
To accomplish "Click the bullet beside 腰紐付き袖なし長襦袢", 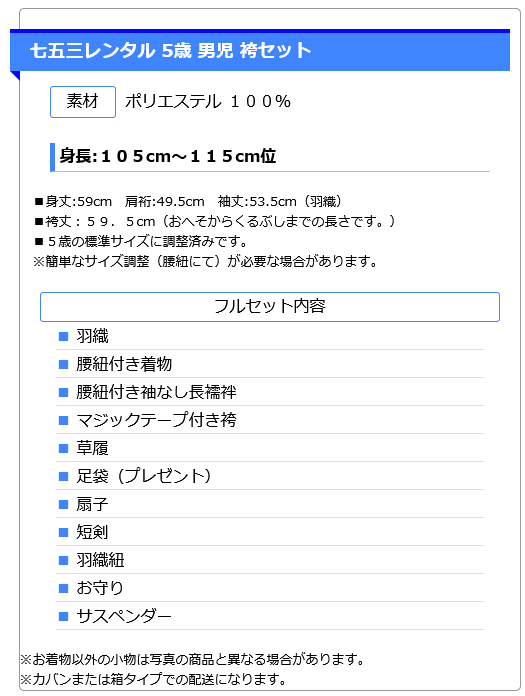I will pyautogui.click(x=63, y=392).
